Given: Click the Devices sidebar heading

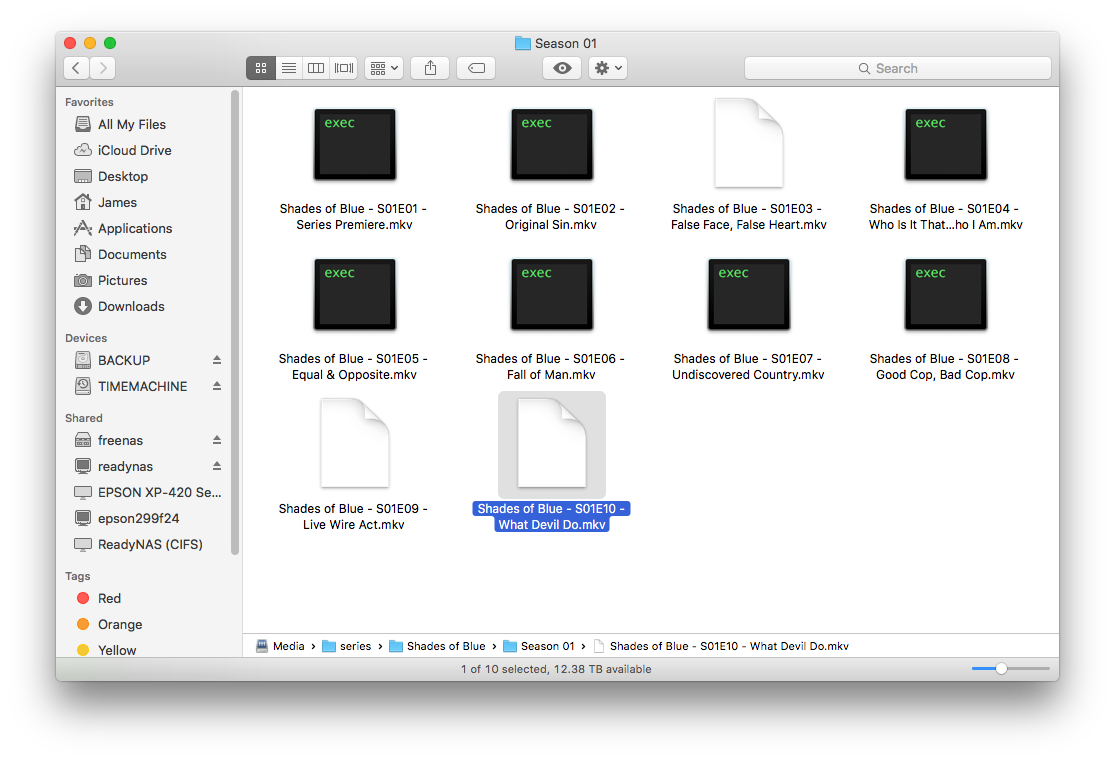Looking at the screenshot, I should point(86,338).
